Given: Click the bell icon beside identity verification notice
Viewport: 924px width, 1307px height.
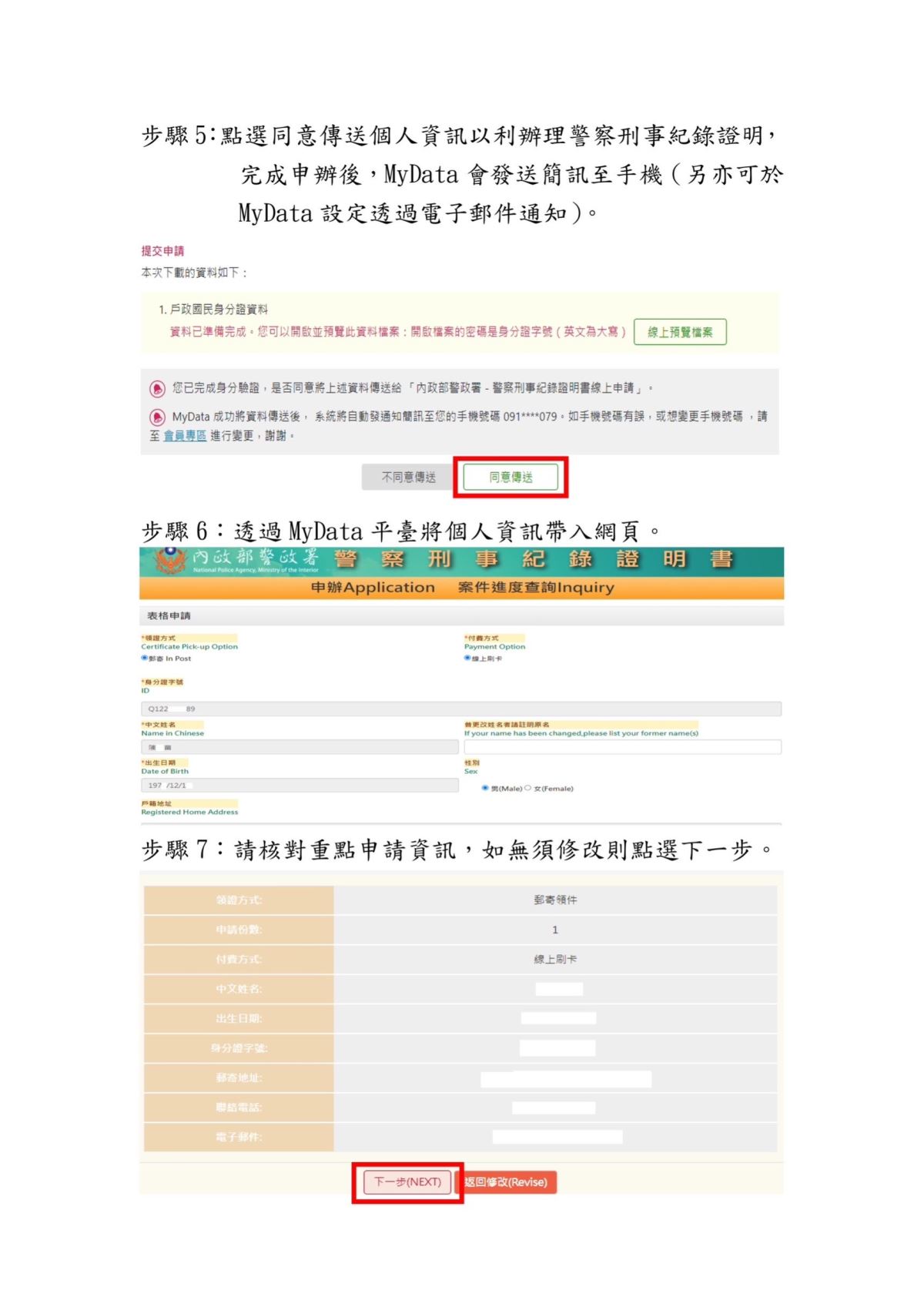Looking at the screenshot, I should click(x=157, y=388).
